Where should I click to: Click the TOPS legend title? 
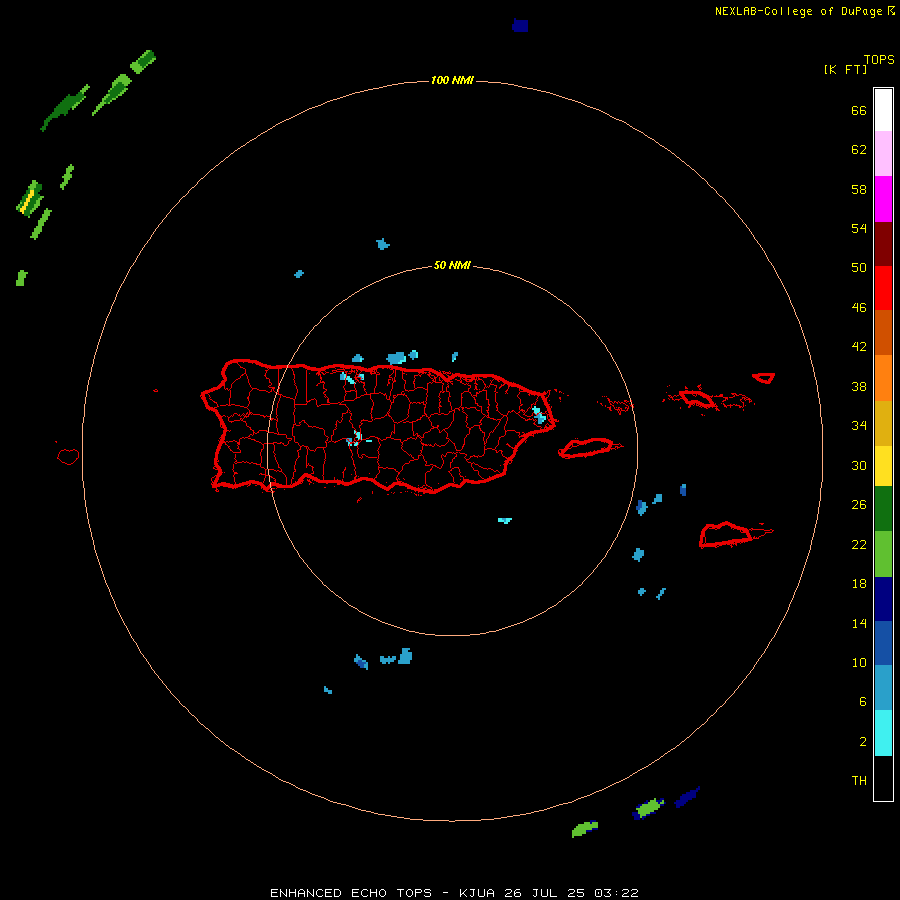[879, 59]
